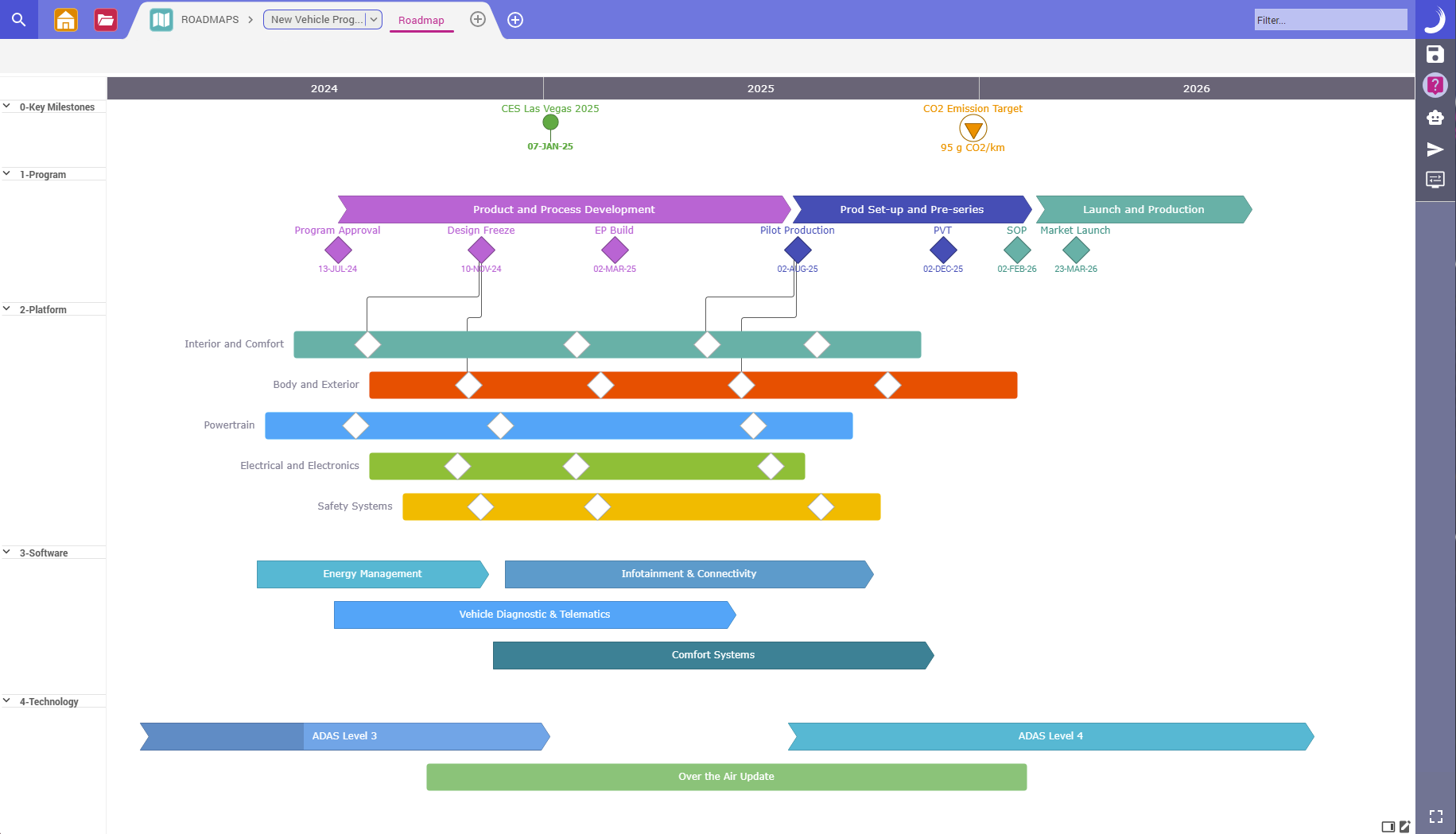Select the 2026 year header
Viewport: 1456px width, 834px height.
click(1197, 88)
